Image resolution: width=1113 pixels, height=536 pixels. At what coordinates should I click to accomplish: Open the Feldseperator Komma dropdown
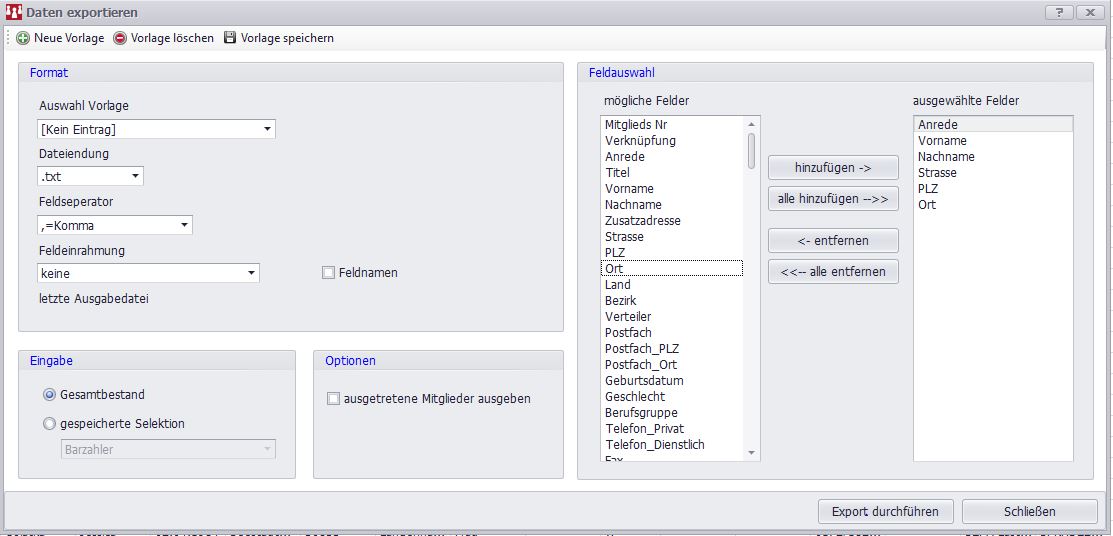pos(184,225)
